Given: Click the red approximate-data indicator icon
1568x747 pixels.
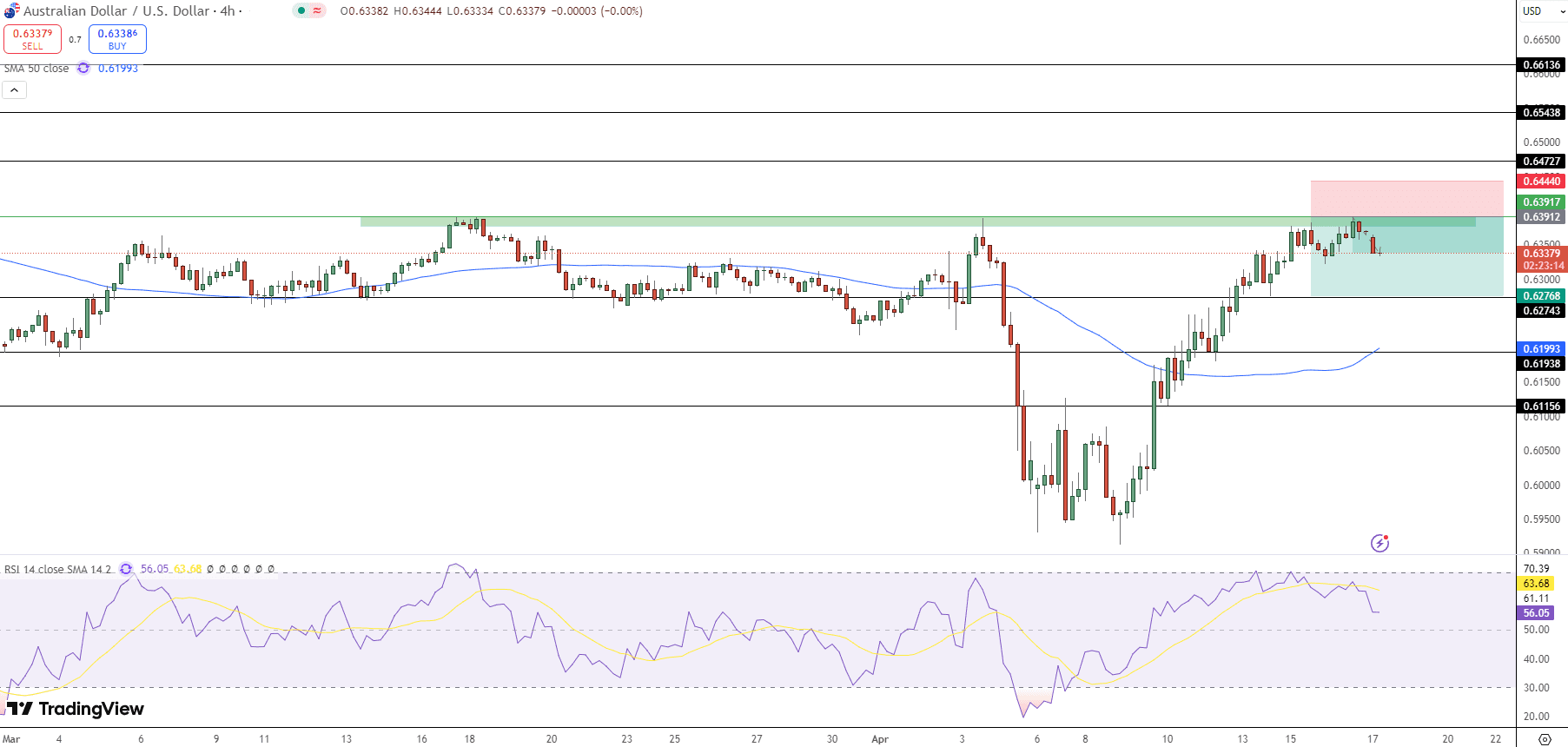Looking at the screenshot, I should [317, 11].
